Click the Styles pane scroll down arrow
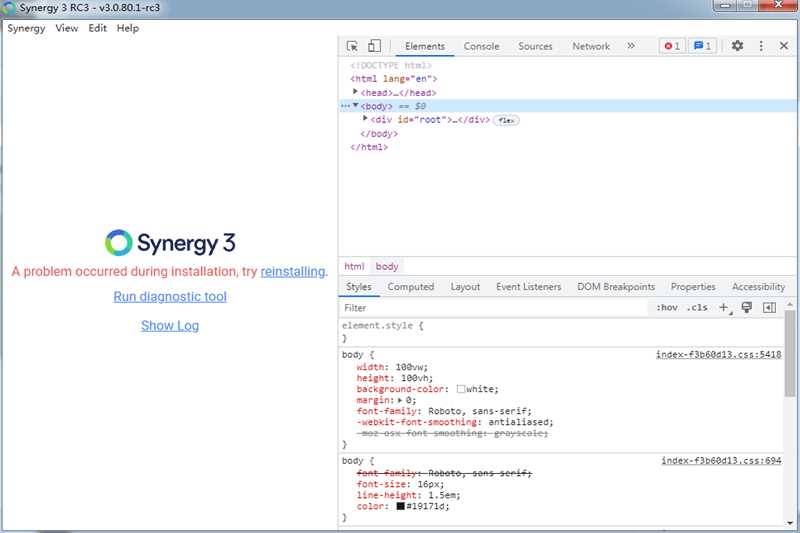 click(790, 523)
